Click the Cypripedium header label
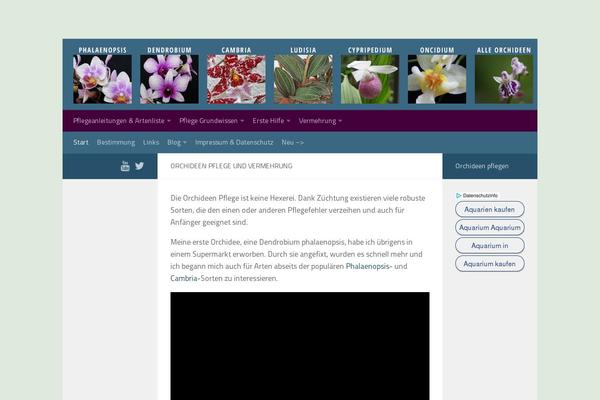Image resolution: width=600 pixels, height=400 pixels. (x=370, y=50)
